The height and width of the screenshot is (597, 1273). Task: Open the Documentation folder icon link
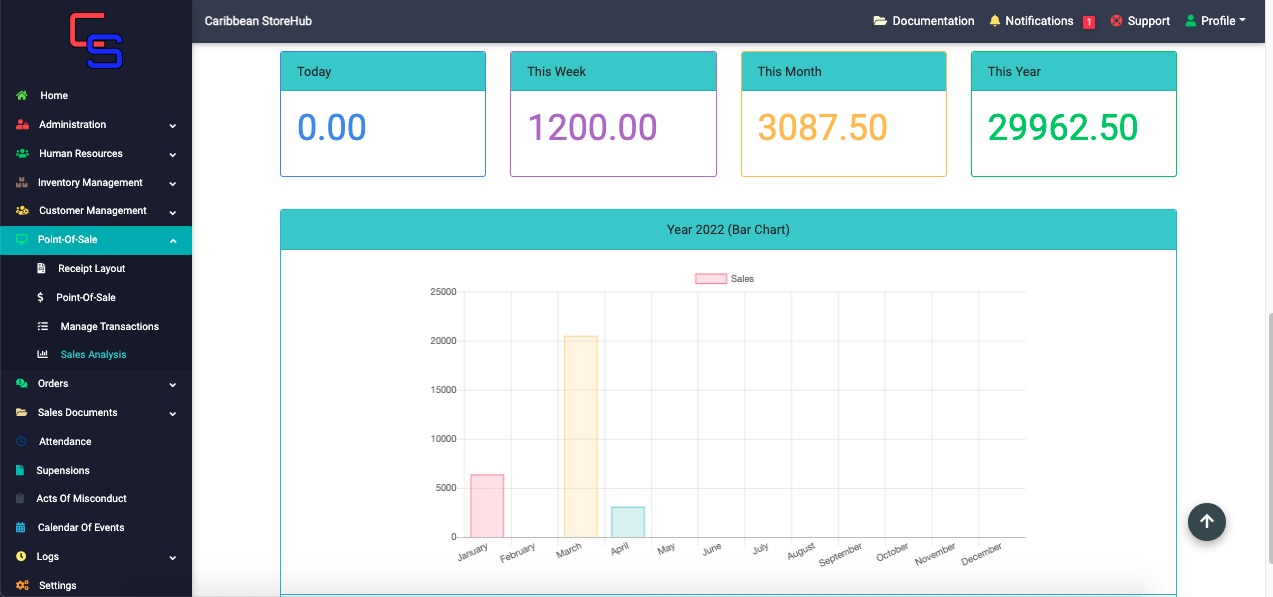(x=880, y=21)
